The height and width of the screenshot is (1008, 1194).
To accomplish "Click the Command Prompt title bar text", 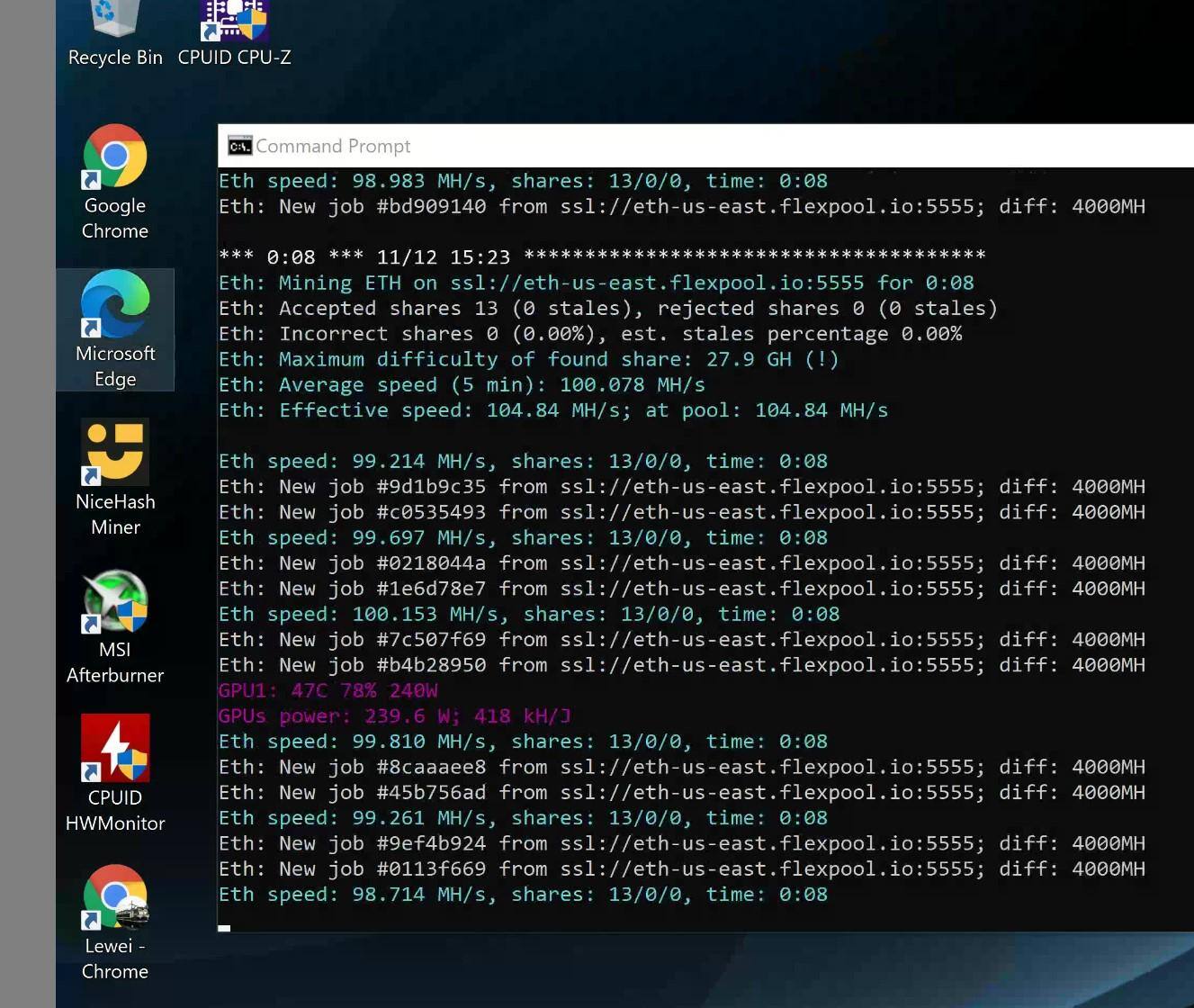I will coord(333,146).
